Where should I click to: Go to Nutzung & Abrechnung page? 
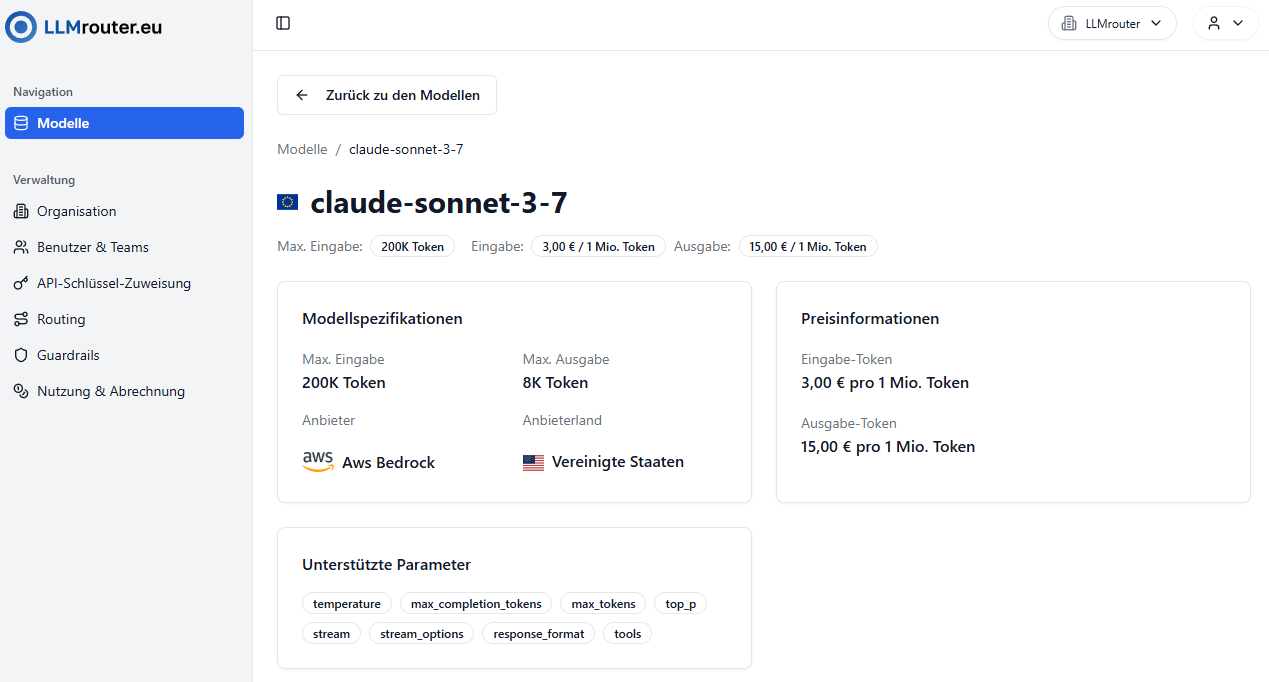click(110, 391)
